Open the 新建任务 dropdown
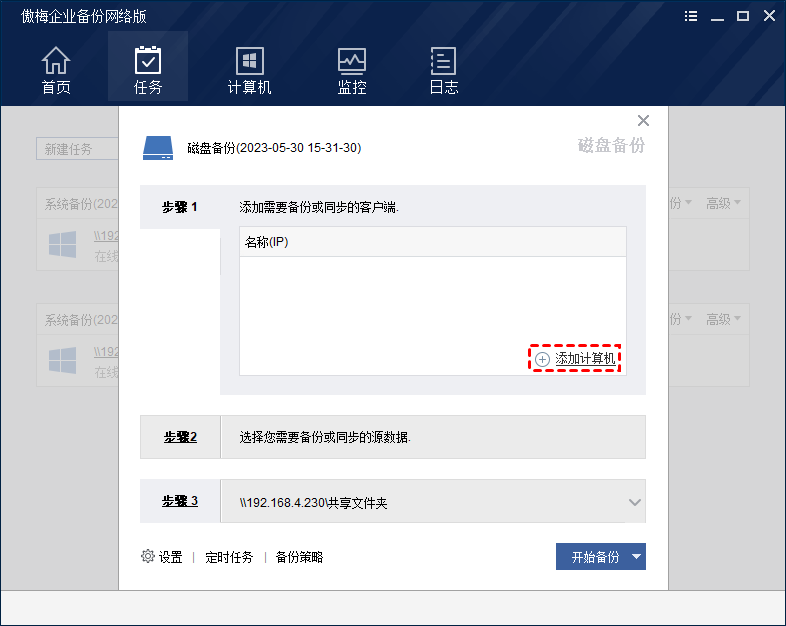Screen dimensions: 786x626 coord(76,149)
